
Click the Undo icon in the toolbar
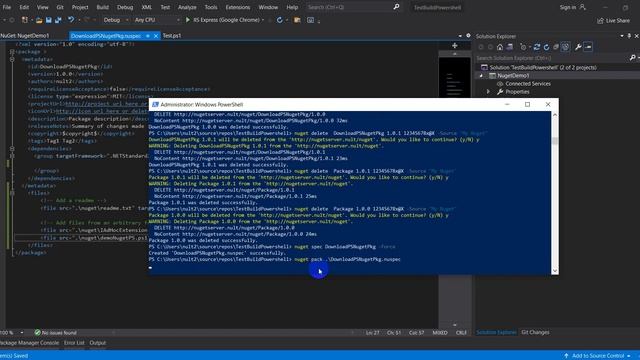(x=71, y=20)
